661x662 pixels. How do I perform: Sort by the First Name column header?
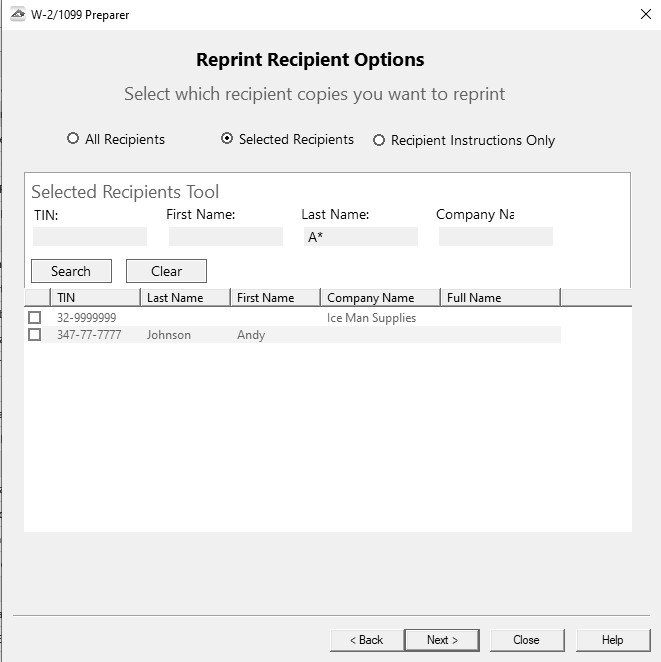pos(275,298)
